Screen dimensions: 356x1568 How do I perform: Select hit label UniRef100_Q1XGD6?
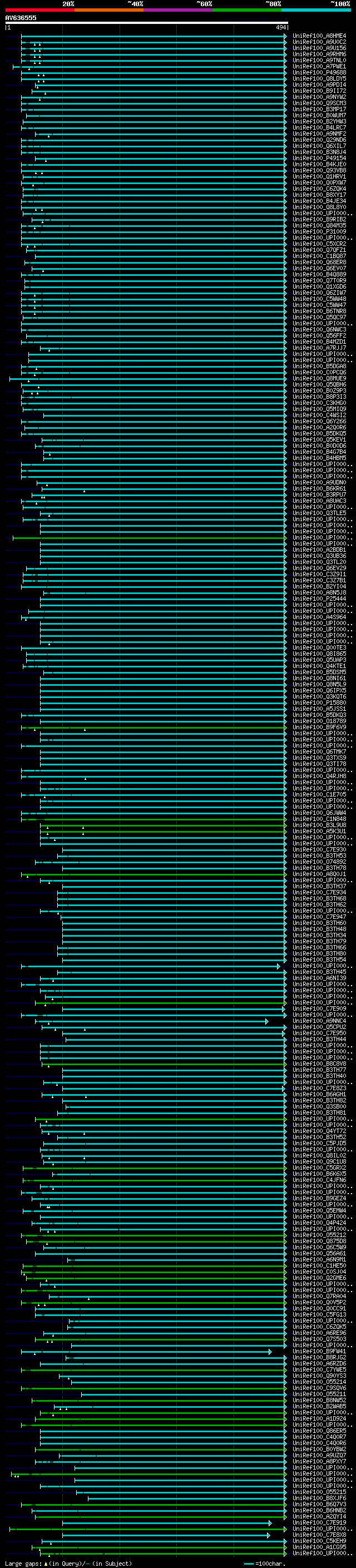pos(319,286)
